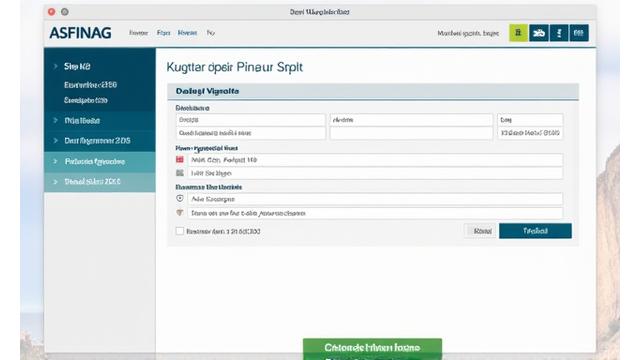Open the sidebar entry label ending in 2 DS
The width and height of the screenshot is (640, 360).
click(97, 140)
